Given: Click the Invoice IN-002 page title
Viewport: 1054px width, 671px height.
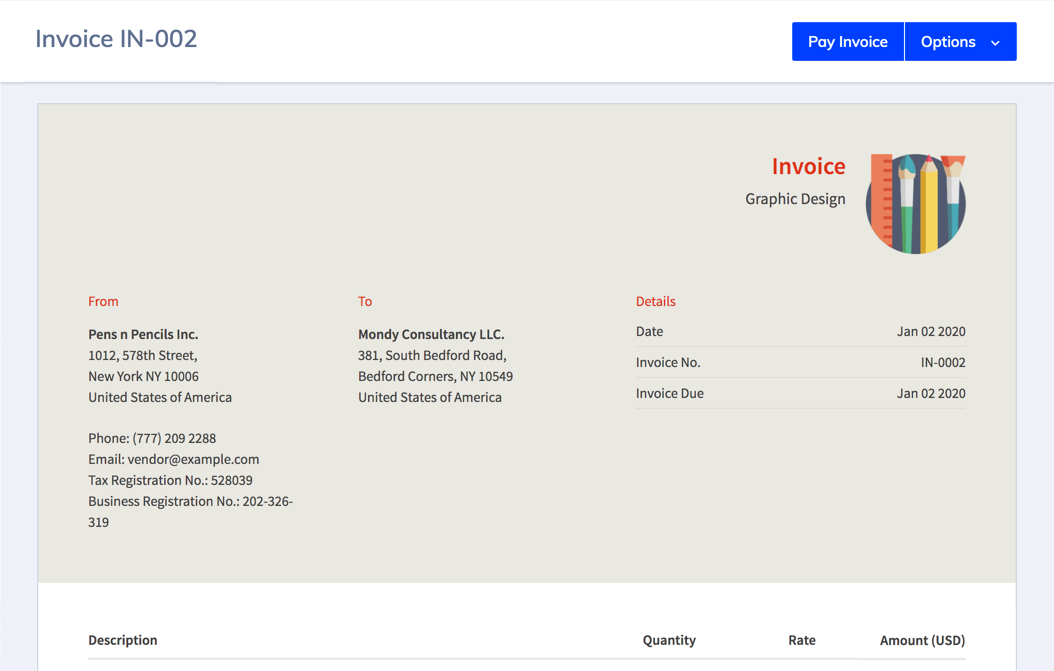Looking at the screenshot, I should point(116,39).
